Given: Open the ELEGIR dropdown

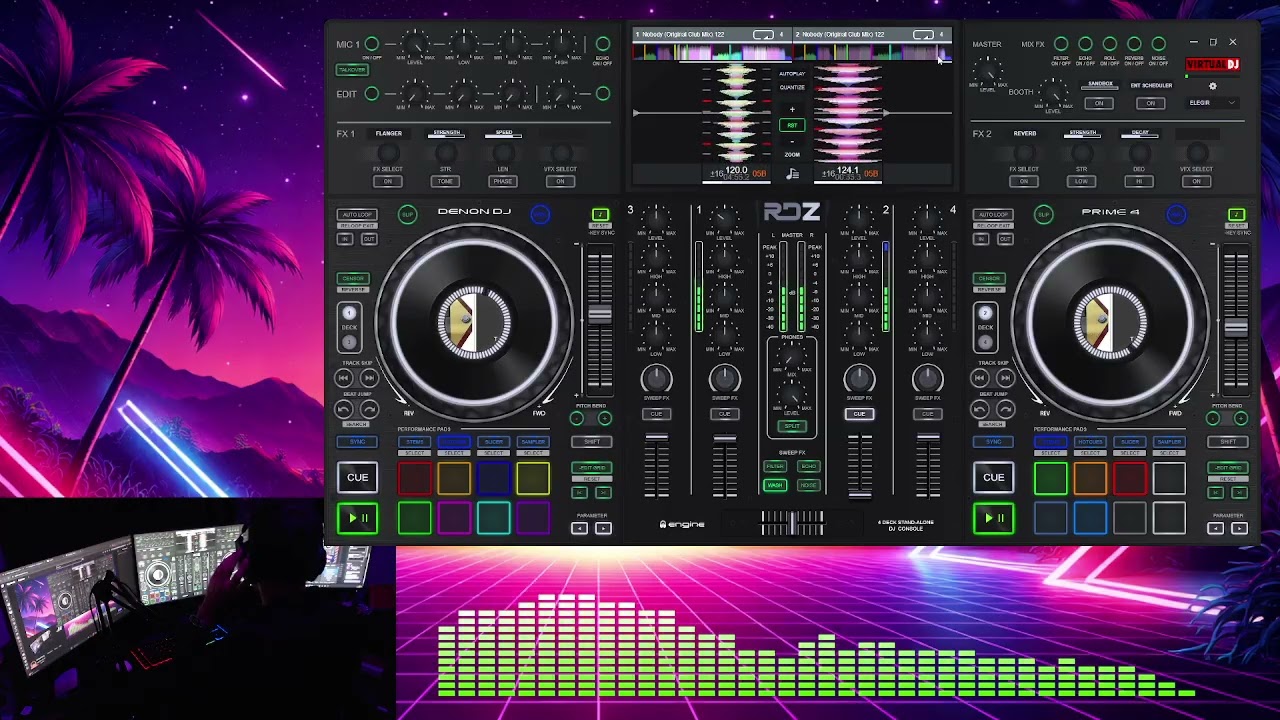Looking at the screenshot, I should tap(1212, 103).
